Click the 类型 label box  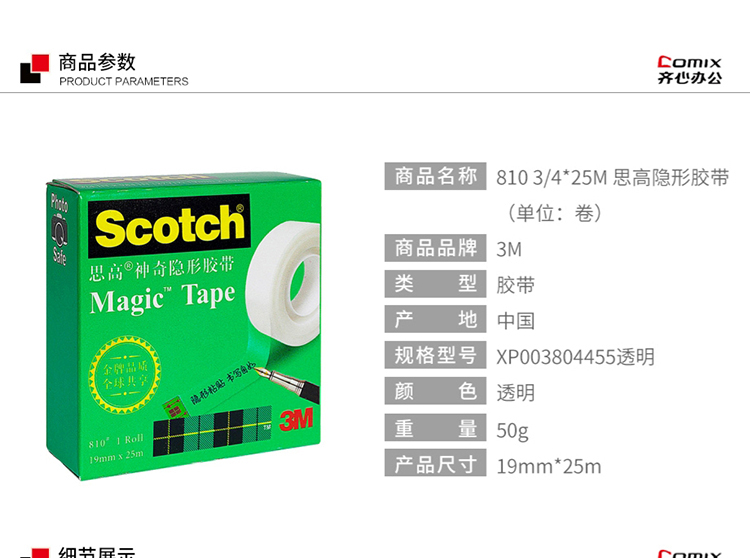[x=435, y=284]
